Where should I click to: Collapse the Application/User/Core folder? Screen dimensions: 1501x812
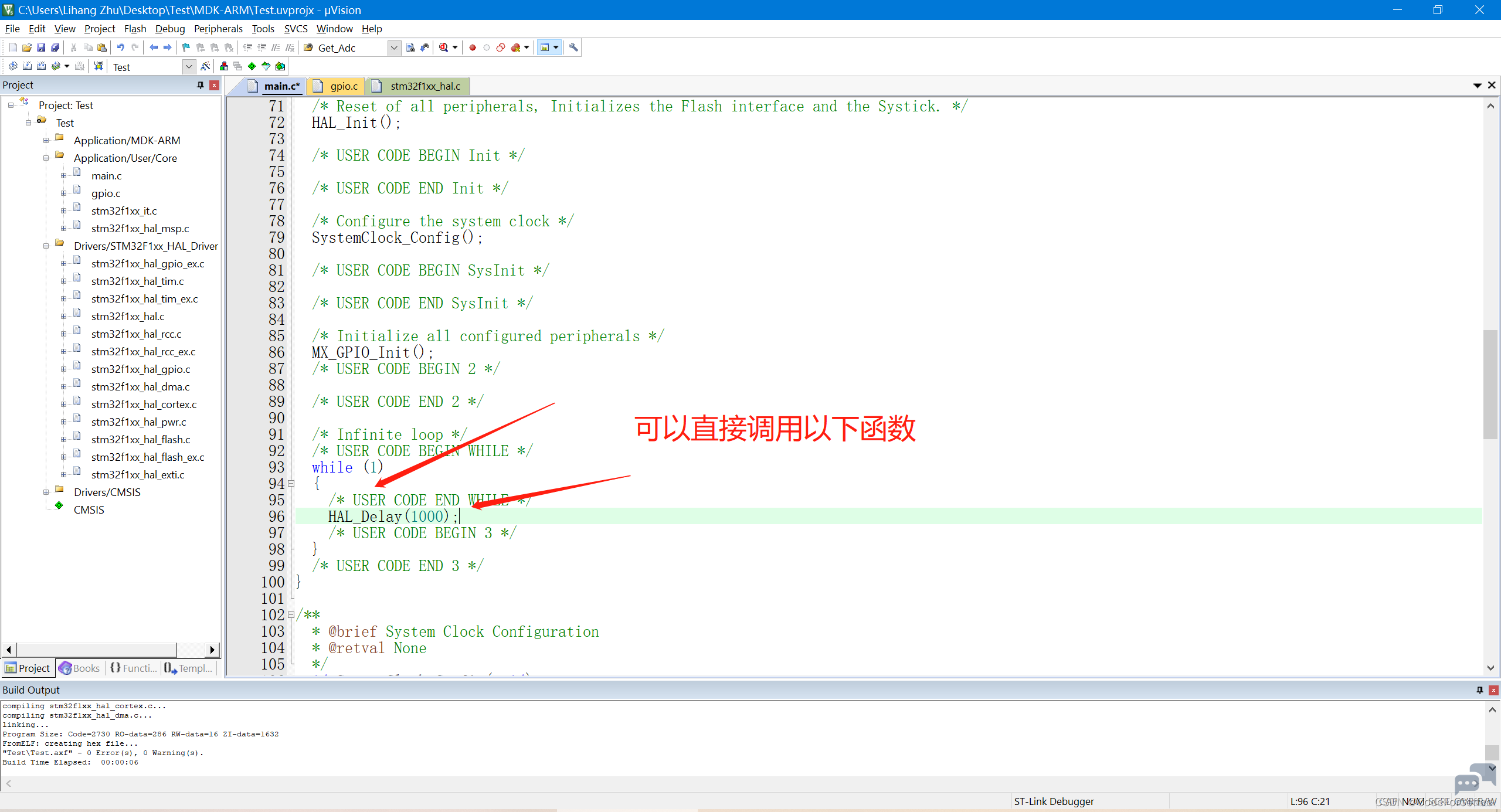pyautogui.click(x=46, y=158)
